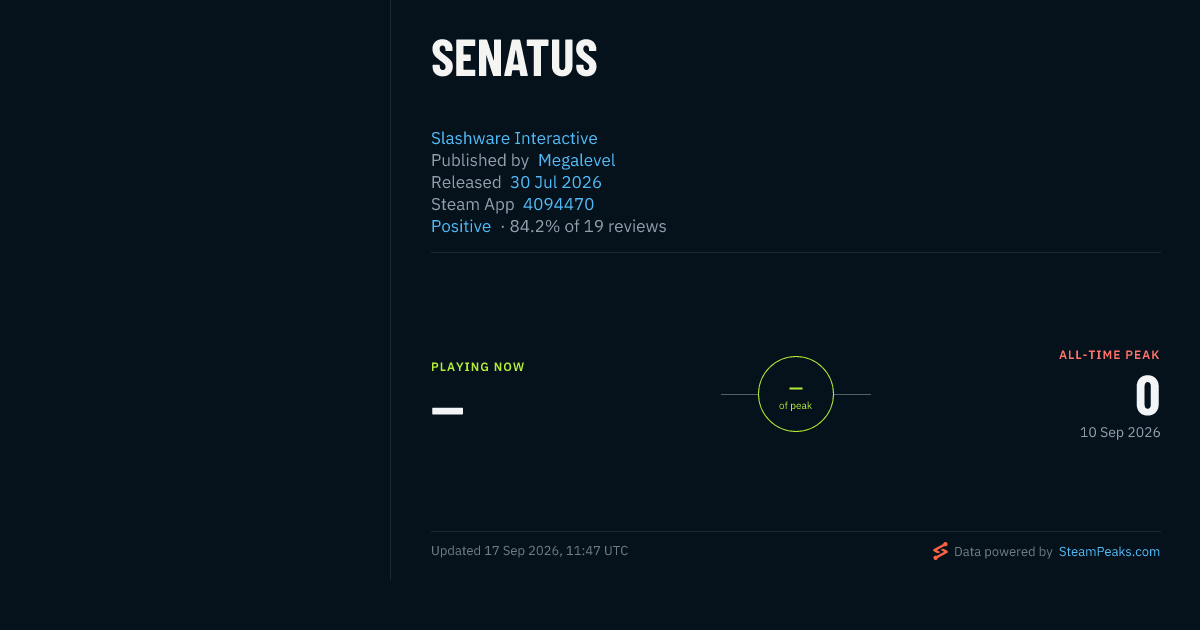Image resolution: width=1200 pixels, height=630 pixels.
Task: Open the Megalevel publisher link
Action: tap(577, 160)
